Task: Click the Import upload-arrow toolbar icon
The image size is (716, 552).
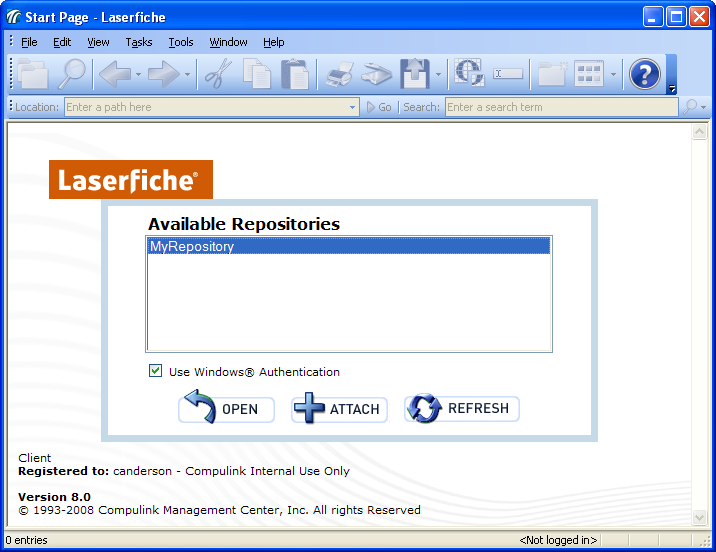Action: click(x=415, y=74)
